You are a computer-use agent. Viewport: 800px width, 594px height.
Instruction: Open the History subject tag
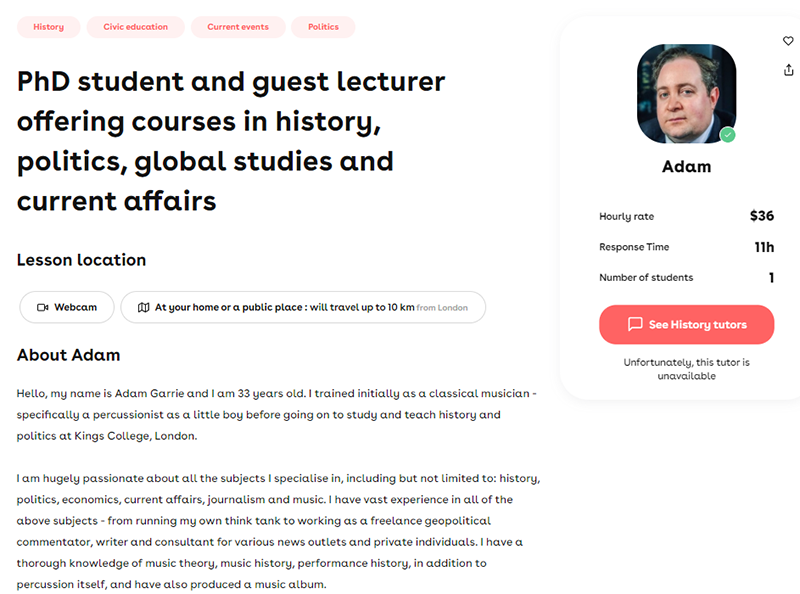click(x=48, y=27)
